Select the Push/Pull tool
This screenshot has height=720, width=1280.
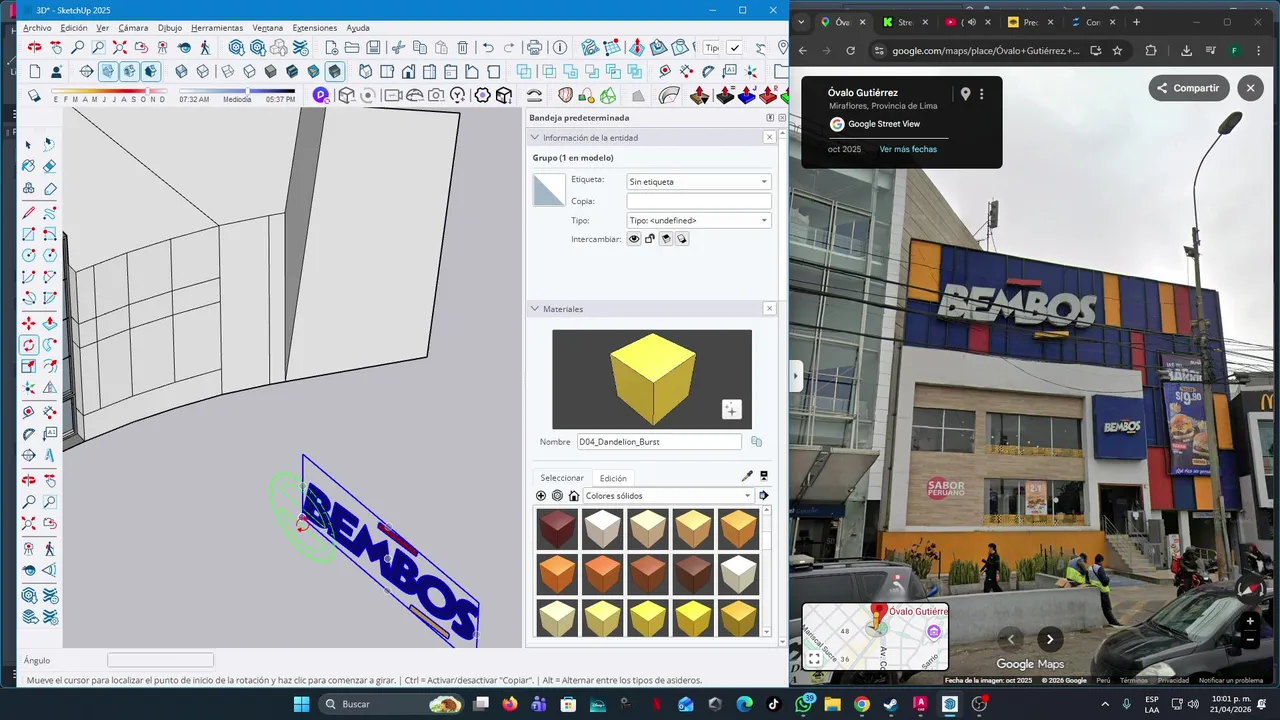coord(49,323)
